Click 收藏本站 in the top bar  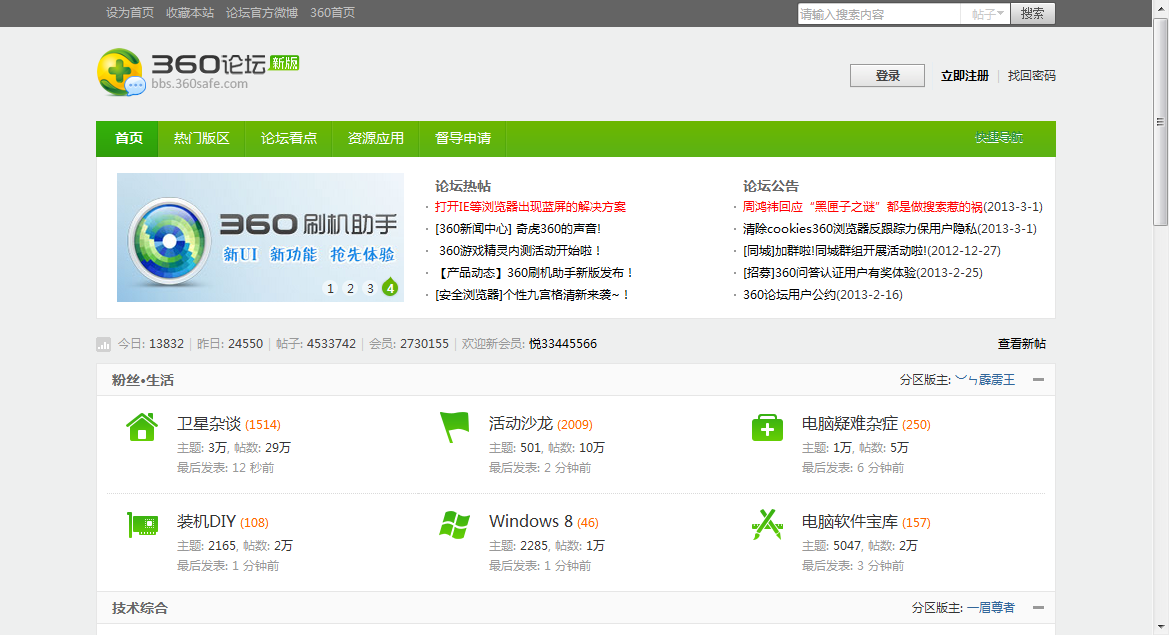pyautogui.click(x=190, y=13)
